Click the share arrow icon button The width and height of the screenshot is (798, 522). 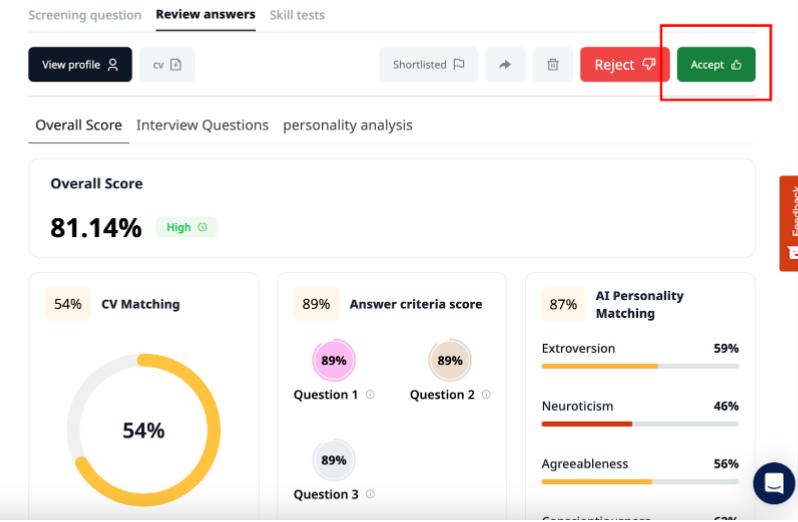coord(505,65)
